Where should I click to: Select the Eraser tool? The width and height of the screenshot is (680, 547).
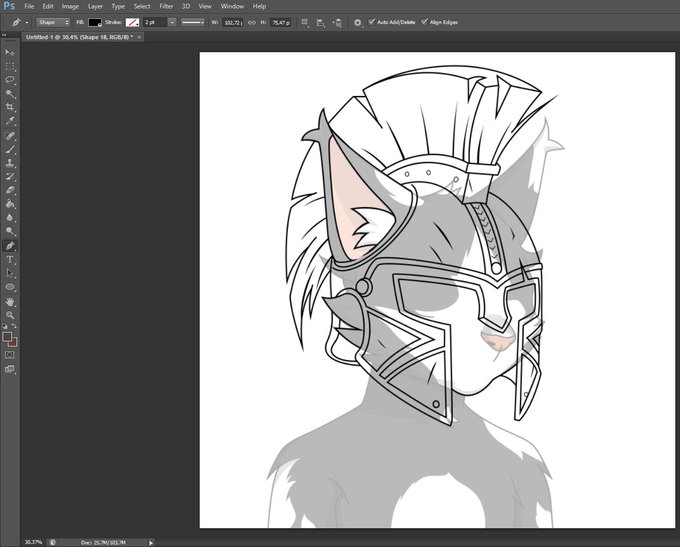point(10,190)
